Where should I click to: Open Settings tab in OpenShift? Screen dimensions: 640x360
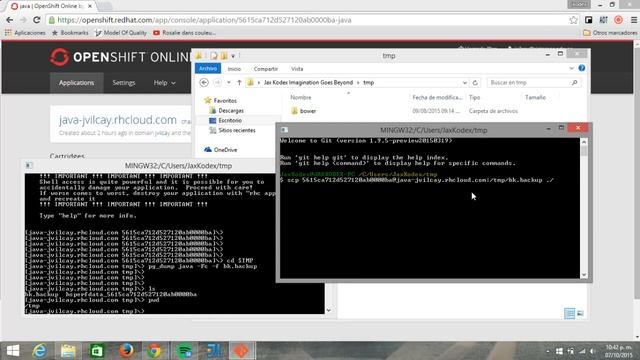(124, 83)
